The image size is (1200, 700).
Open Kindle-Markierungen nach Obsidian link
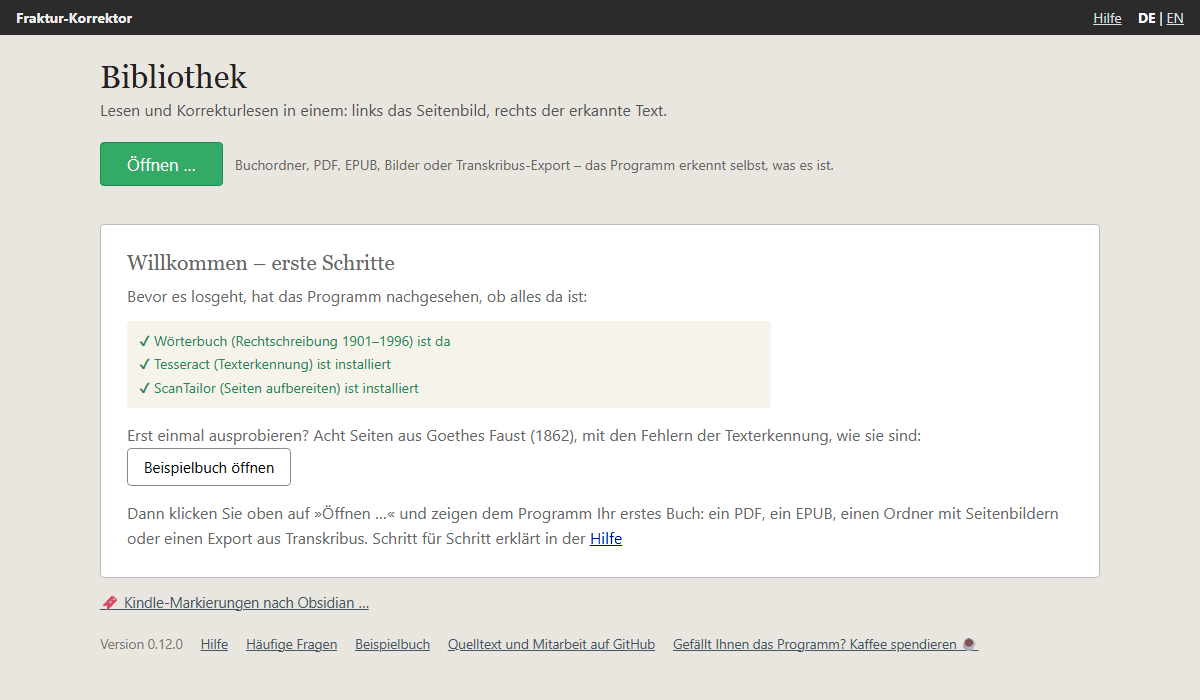235,603
